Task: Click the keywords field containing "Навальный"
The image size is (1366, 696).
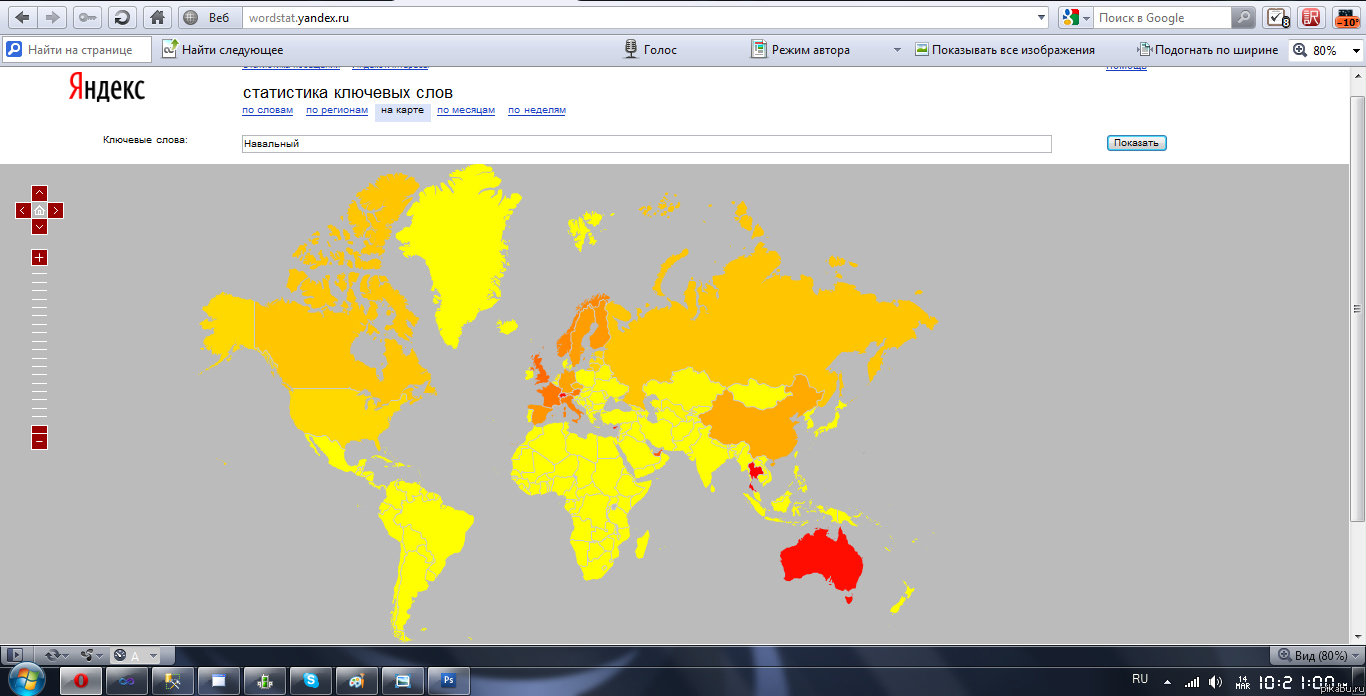Action: (646, 144)
